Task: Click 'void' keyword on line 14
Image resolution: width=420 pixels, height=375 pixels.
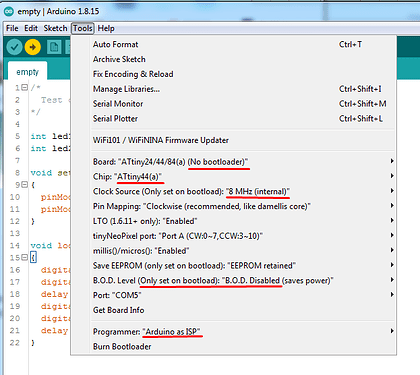Action: [41, 246]
